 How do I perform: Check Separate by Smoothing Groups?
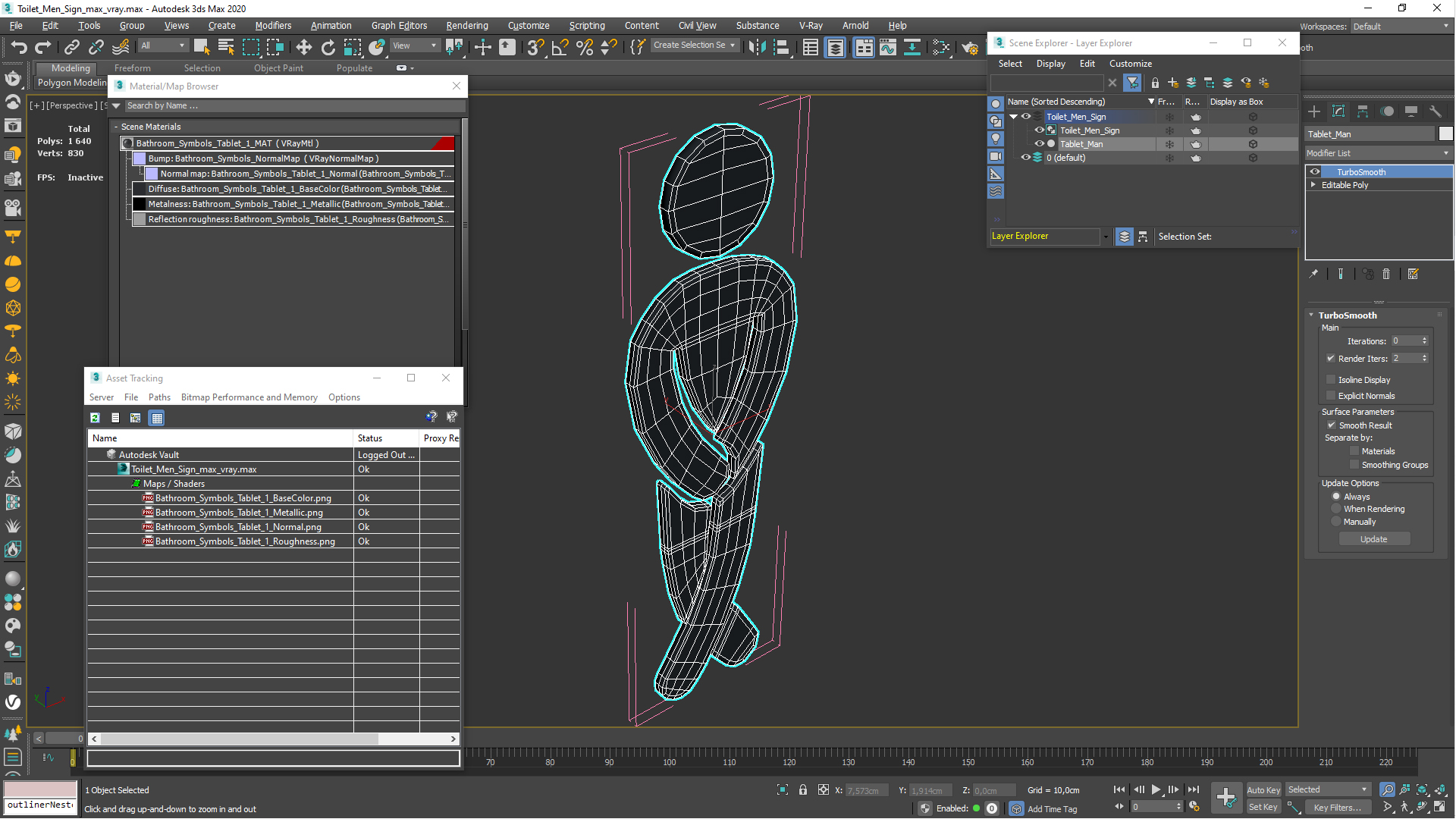click(1354, 465)
